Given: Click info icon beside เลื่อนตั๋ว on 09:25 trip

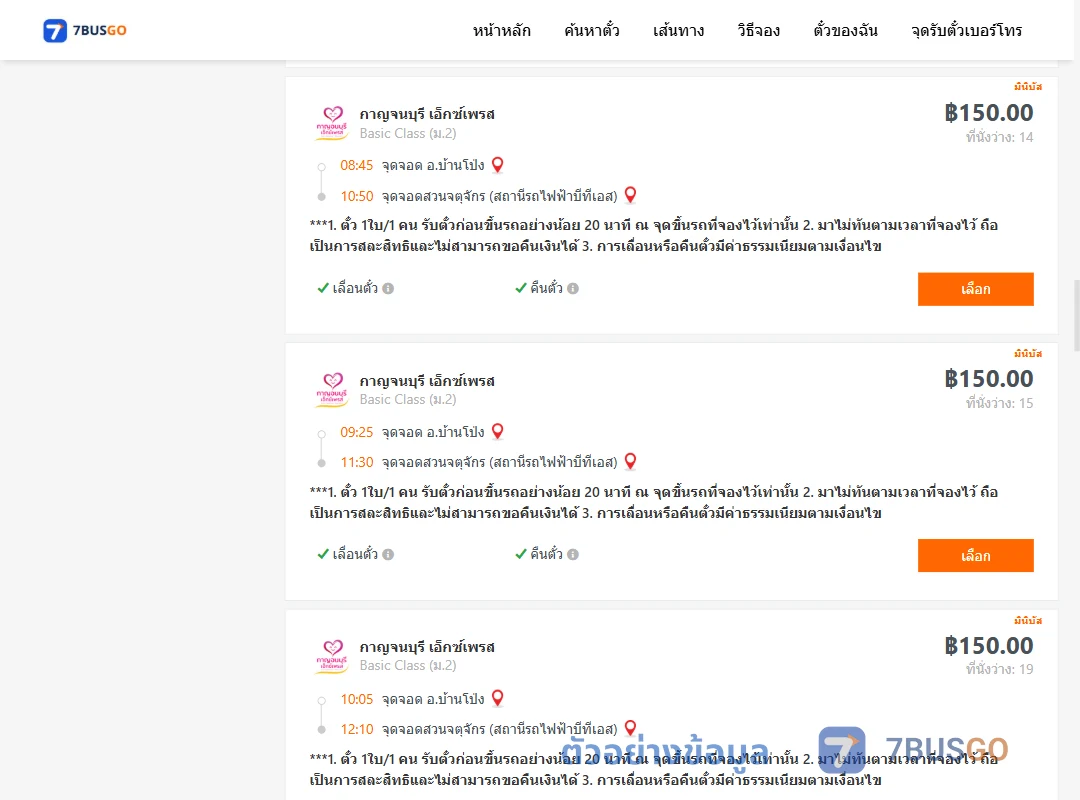Looking at the screenshot, I should pos(388,555).
